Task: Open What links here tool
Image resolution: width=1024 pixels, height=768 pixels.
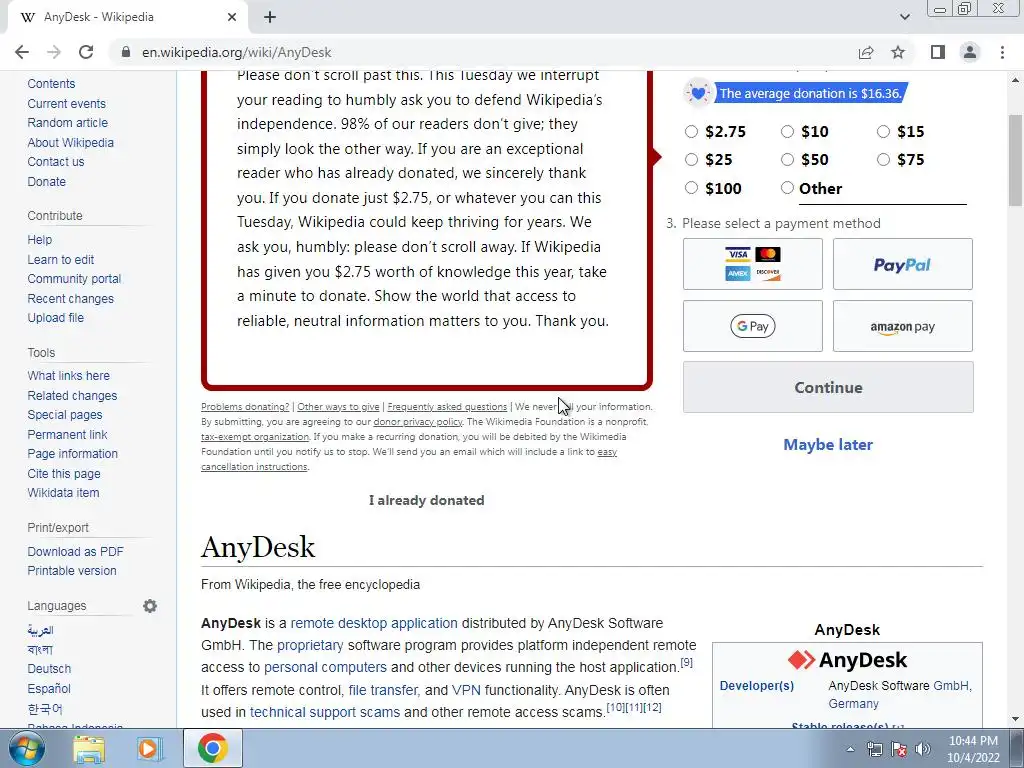Action: point(69,376)
